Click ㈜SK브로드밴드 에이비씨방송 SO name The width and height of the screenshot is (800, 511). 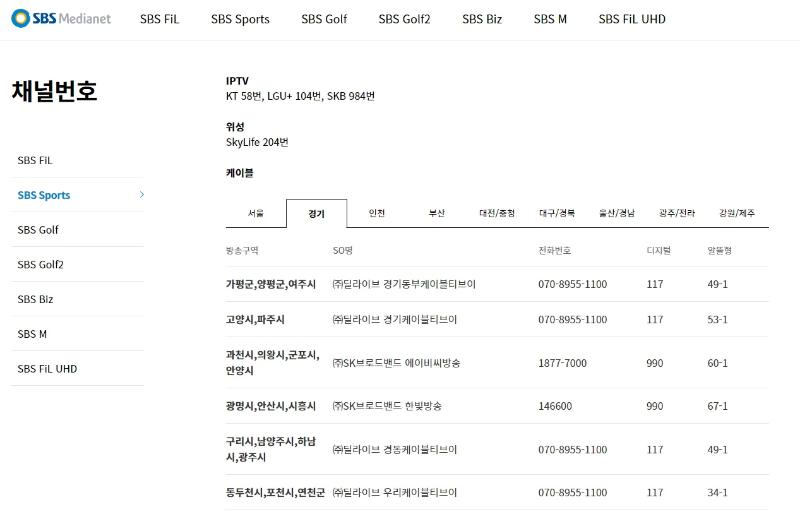(396, 363)
